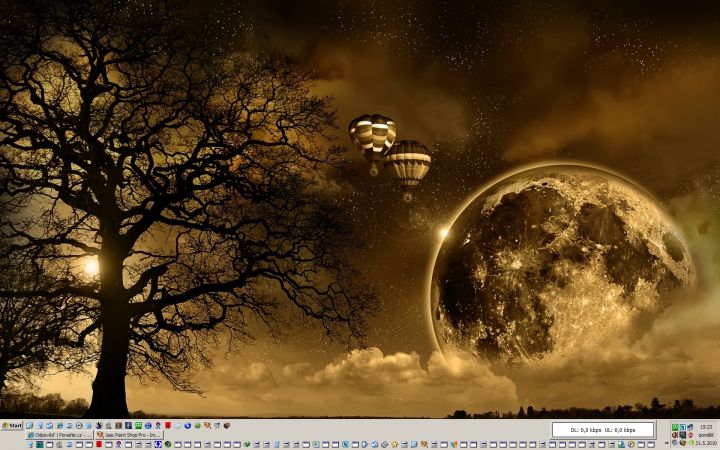The image size is (720, 450).
Task: Click the green smiley face quick launch icon
Action: [x=138, y=426]
